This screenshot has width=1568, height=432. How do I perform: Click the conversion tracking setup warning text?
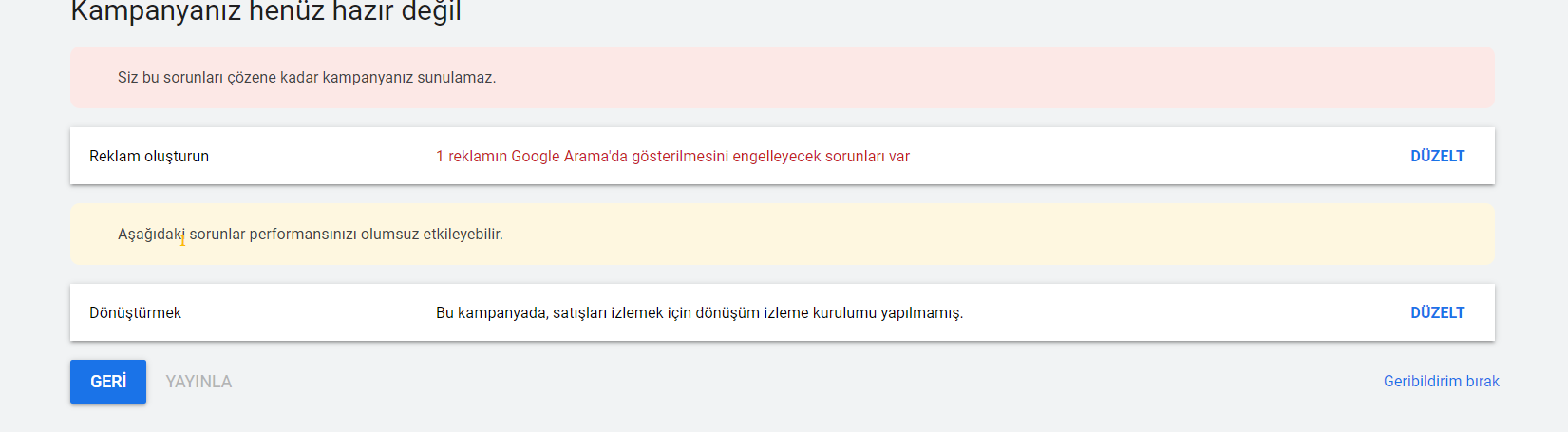click(699, 312)
